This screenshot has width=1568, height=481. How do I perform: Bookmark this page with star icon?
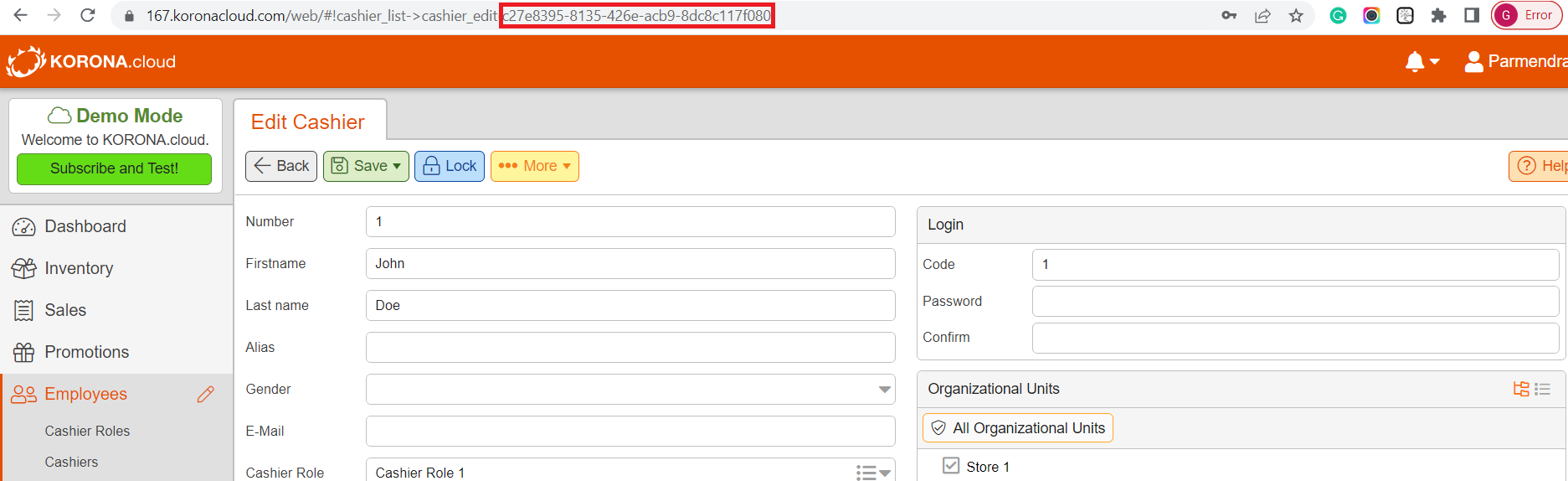[1296, 15]
